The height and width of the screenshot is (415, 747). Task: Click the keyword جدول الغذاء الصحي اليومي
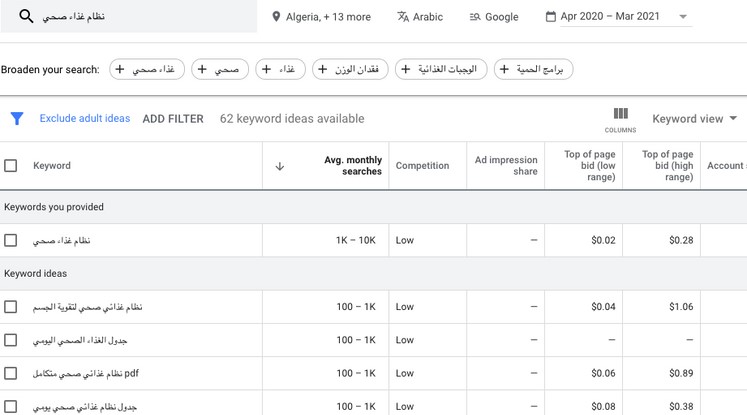[x=80, y=340]
